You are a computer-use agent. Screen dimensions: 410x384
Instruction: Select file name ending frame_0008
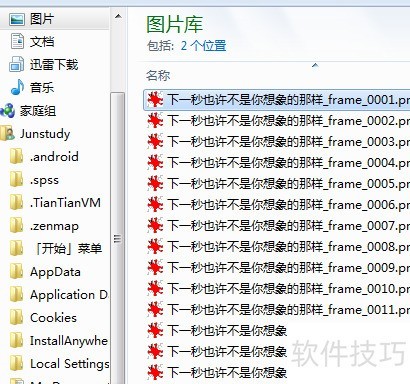tap(288, 247)
